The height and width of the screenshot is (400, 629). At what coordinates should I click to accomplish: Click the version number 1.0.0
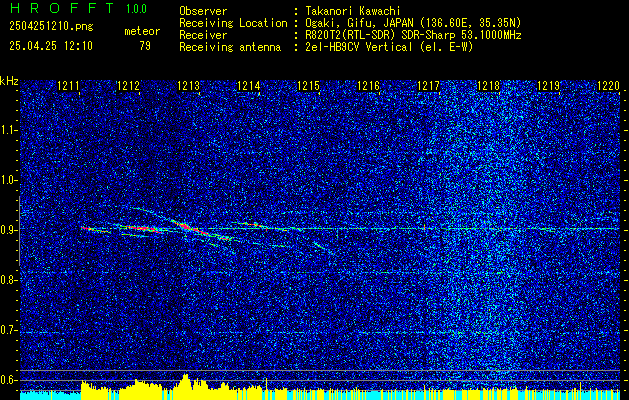136,9
